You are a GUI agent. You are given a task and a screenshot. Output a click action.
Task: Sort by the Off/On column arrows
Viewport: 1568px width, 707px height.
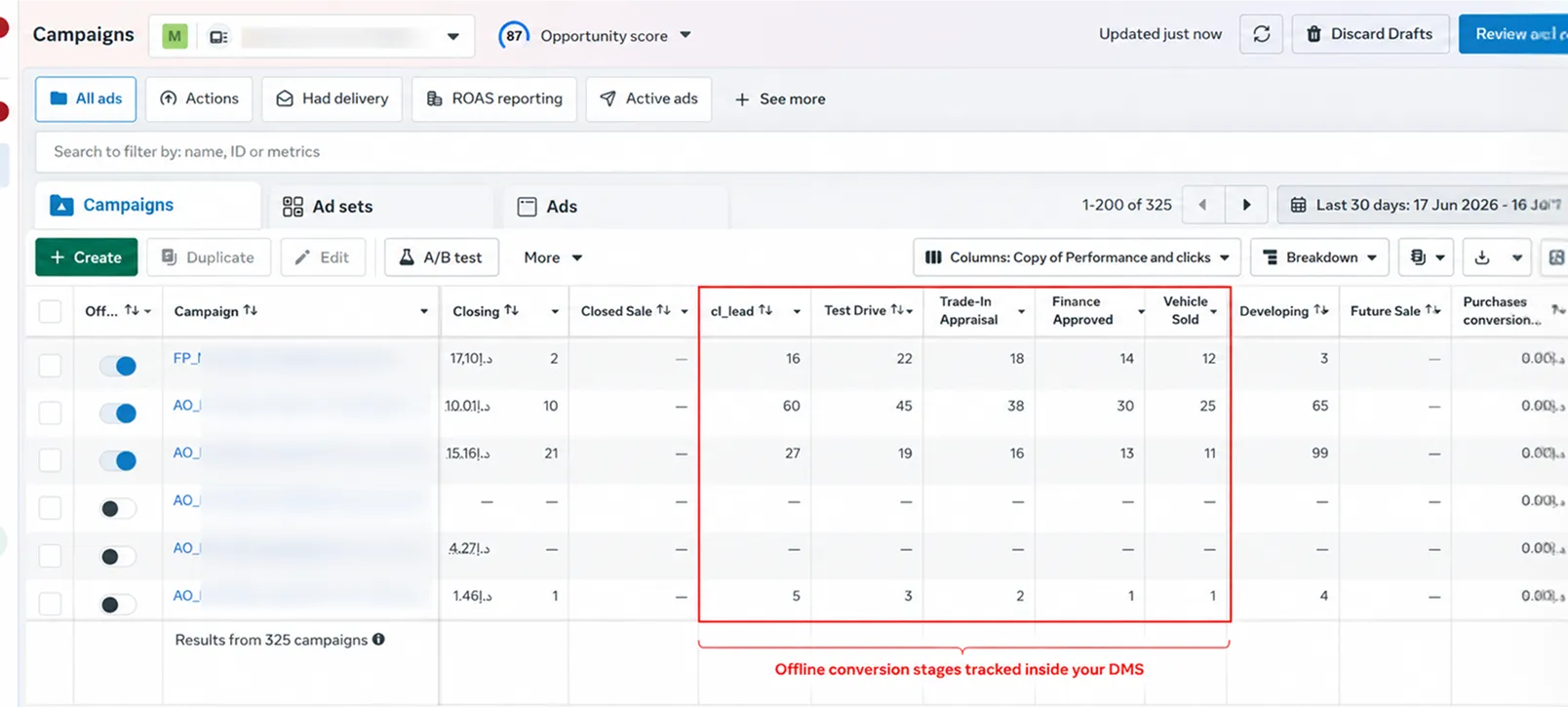(132, 310)
